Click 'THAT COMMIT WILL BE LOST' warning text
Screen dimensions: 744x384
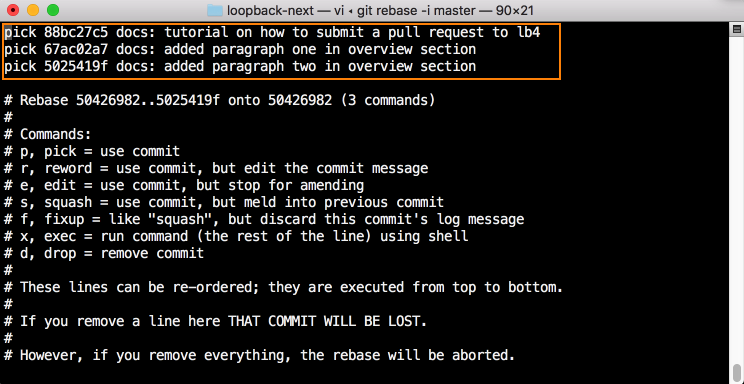point(328,321)
